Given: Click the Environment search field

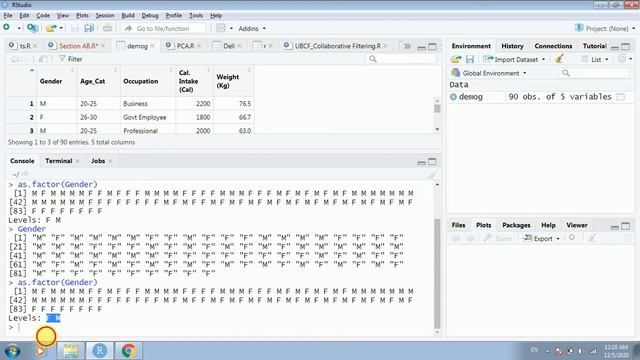Looking at the screenshot, I should 594,73.
